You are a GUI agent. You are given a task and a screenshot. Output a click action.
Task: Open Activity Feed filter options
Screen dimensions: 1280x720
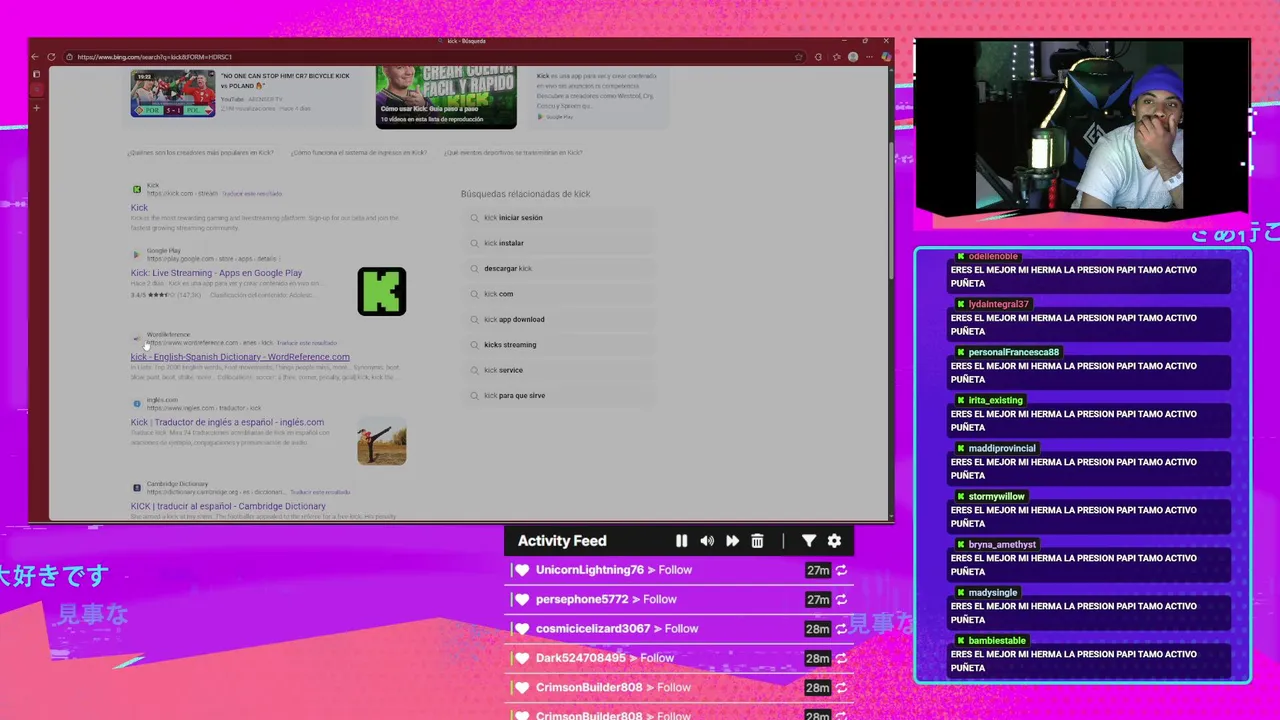[x=809, y=541]
